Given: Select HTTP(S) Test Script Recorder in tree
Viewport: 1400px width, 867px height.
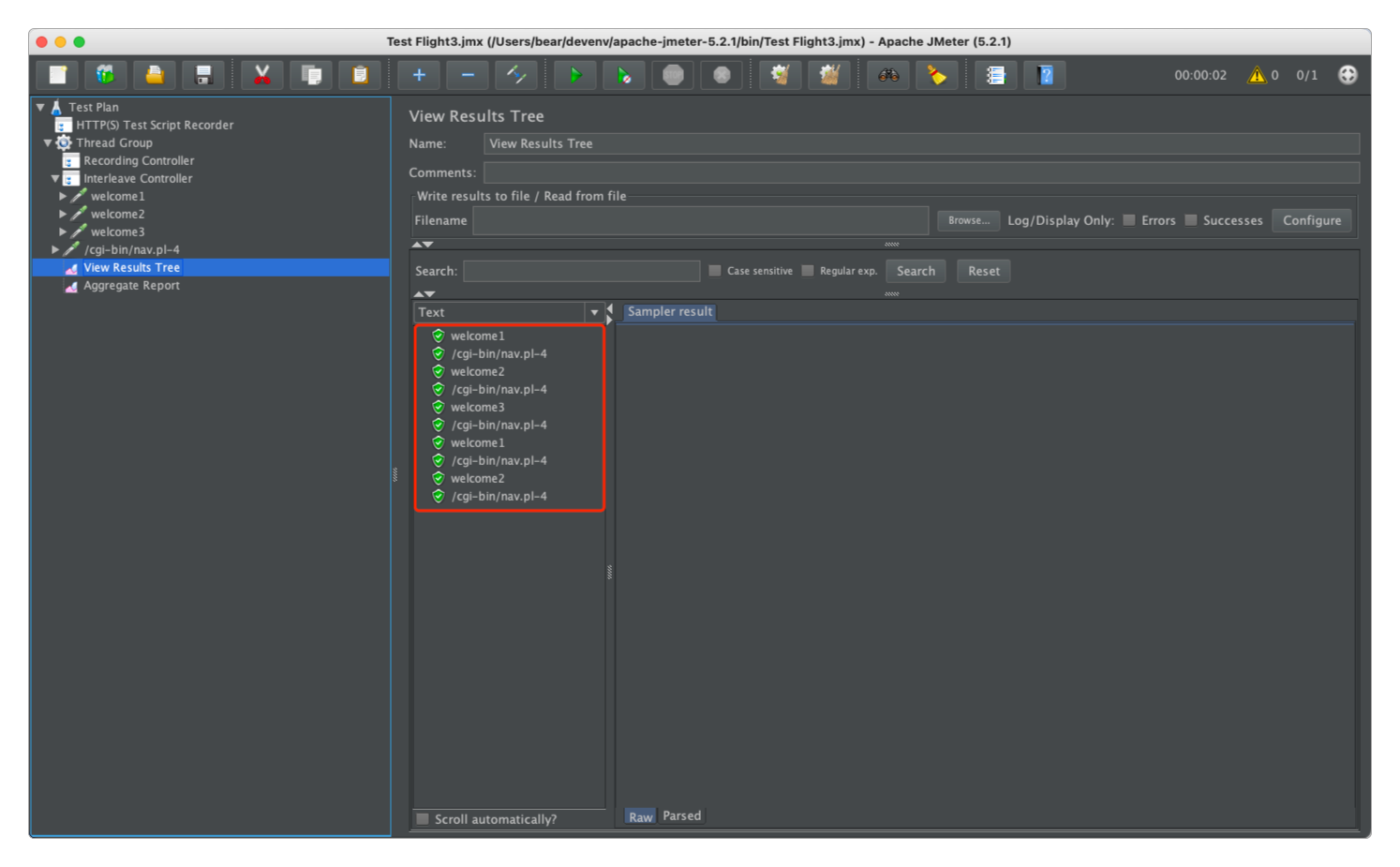Looking at the screenshot, I should click(x=155, y=125).
